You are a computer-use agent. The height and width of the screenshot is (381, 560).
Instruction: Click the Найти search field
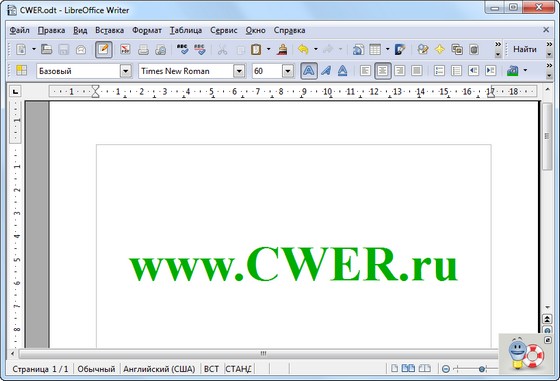pyautogui.click(x=525, y=49)
